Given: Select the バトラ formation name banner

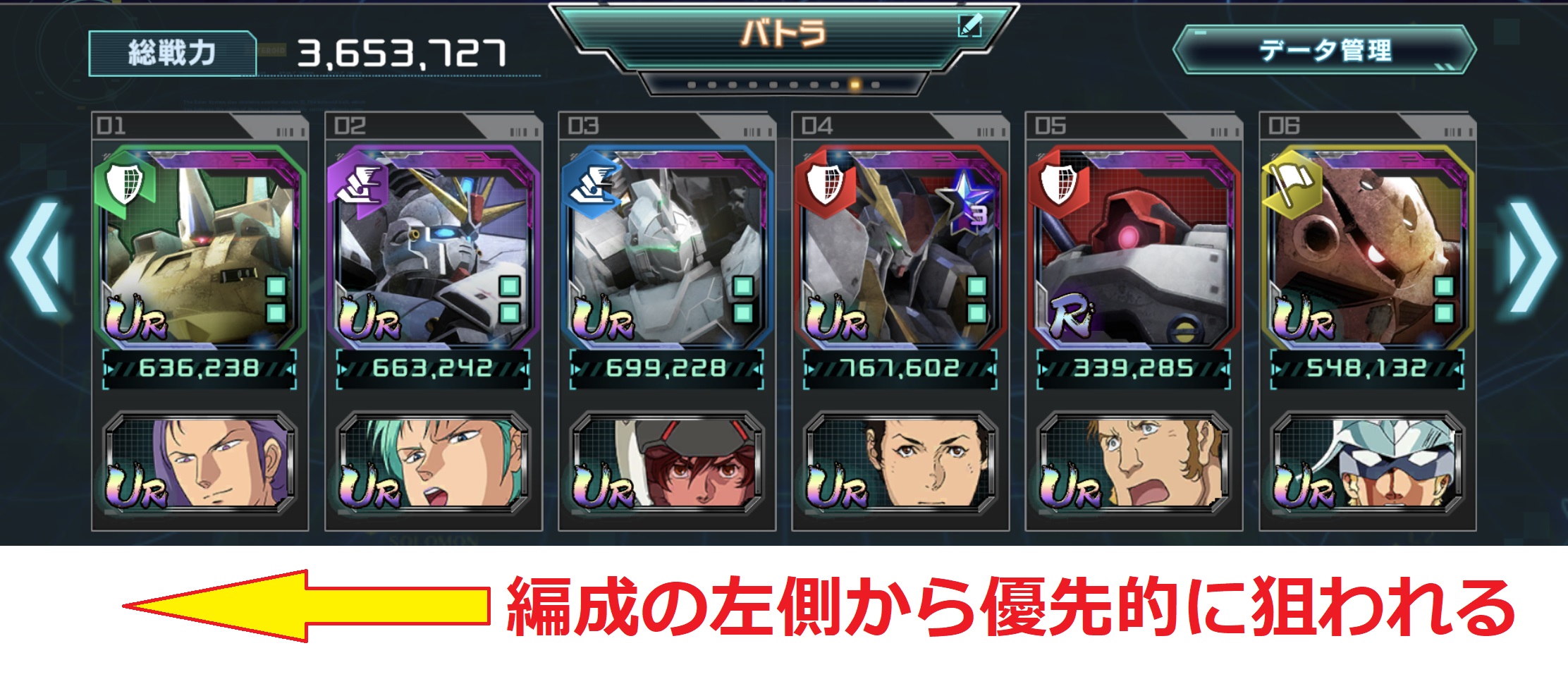Looking at the screenshot, I should (x=783, y=34).
